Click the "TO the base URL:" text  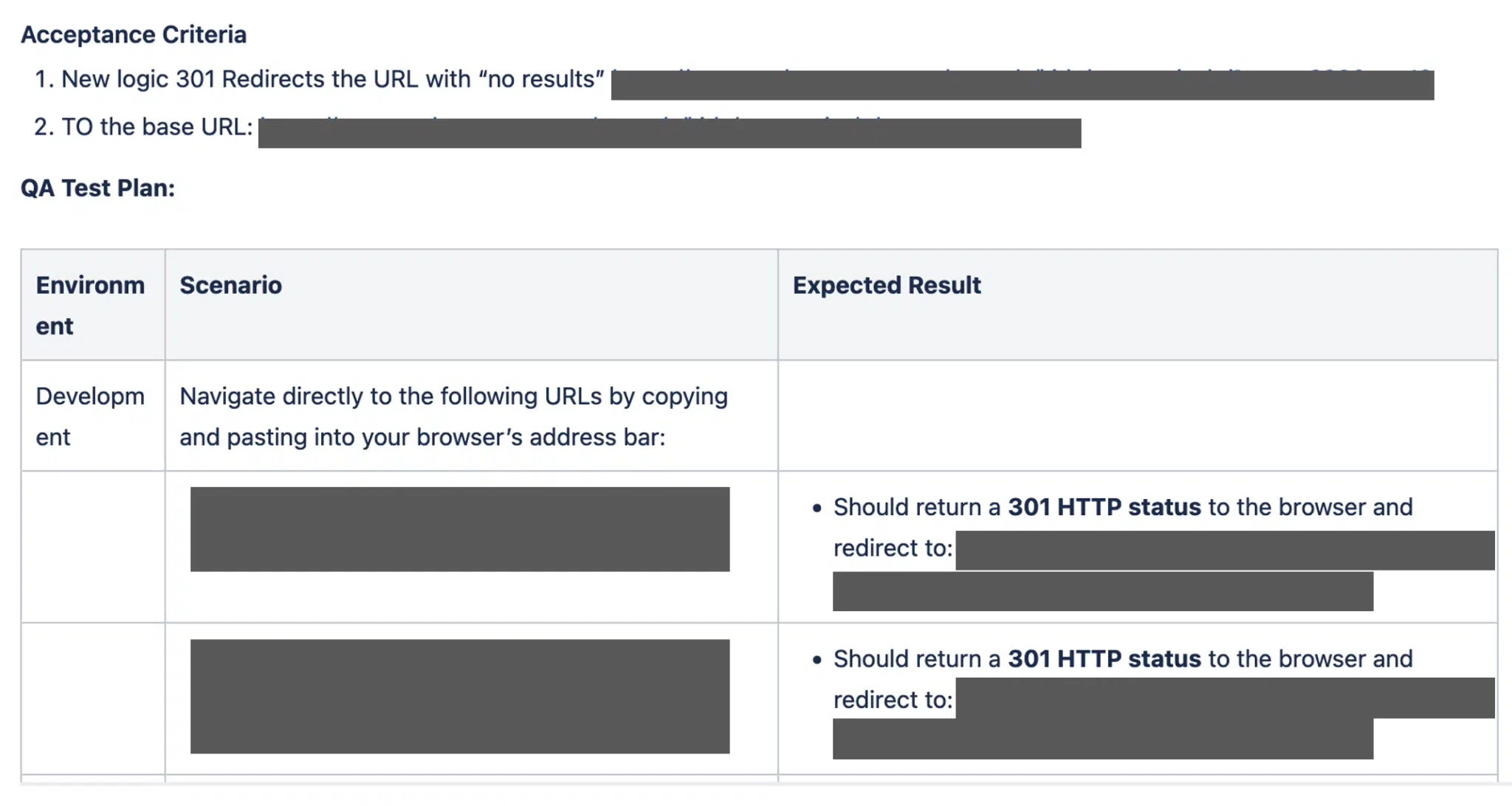[x=157, y=127]
